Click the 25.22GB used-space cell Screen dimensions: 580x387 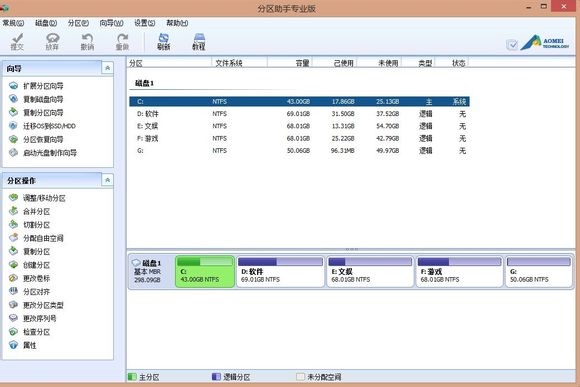[343, 138]
